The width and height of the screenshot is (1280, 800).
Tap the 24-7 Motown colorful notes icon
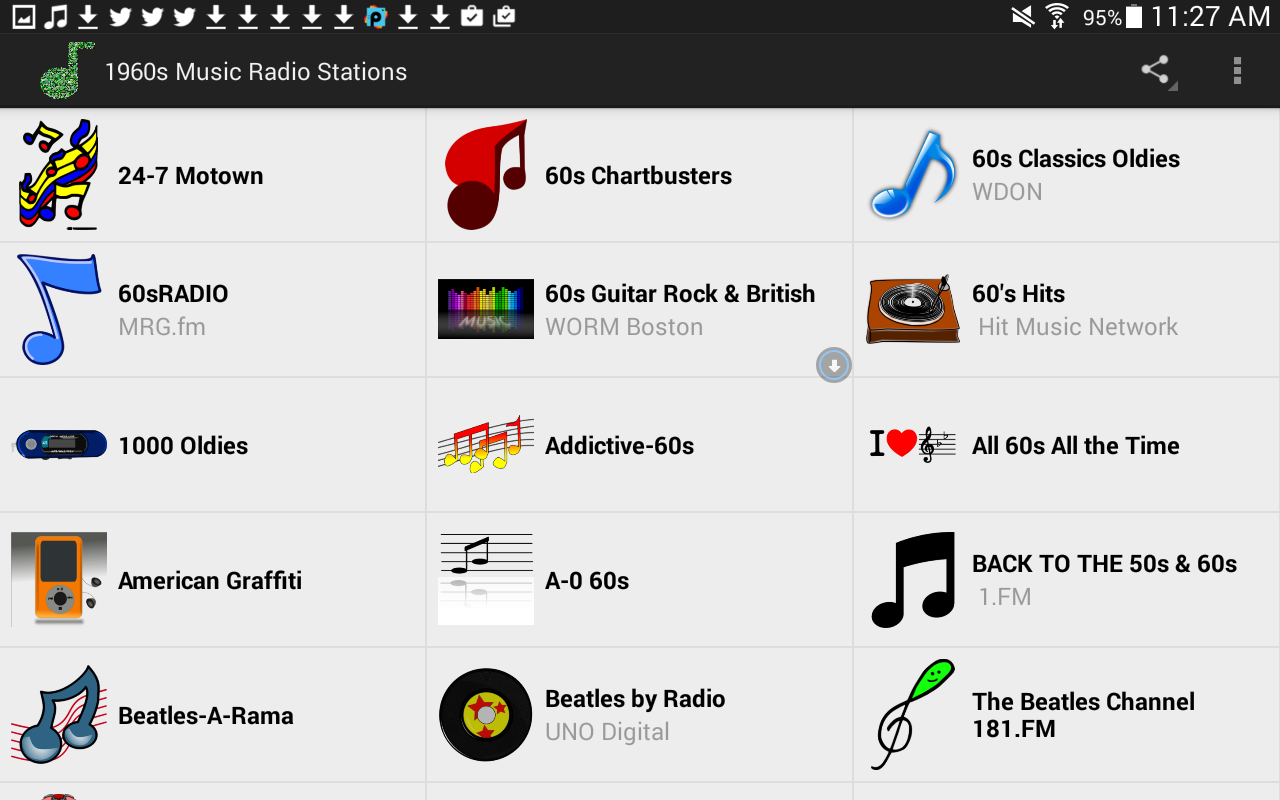59,175
